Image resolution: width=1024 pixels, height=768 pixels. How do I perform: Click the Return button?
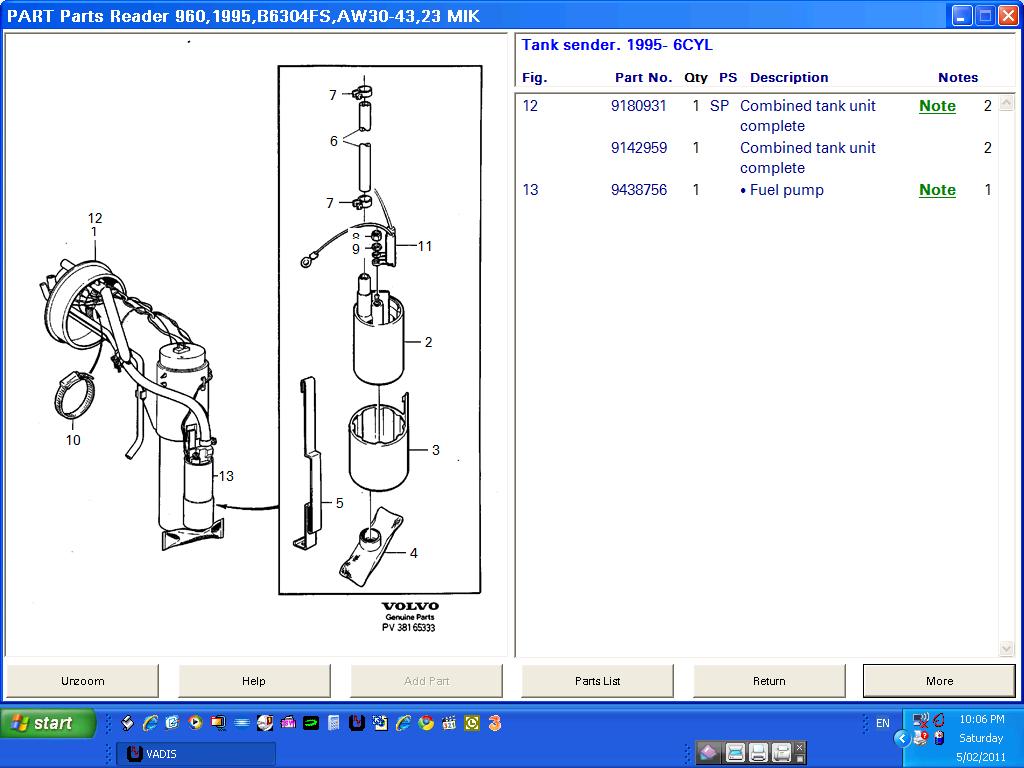[x=769, y=681]
